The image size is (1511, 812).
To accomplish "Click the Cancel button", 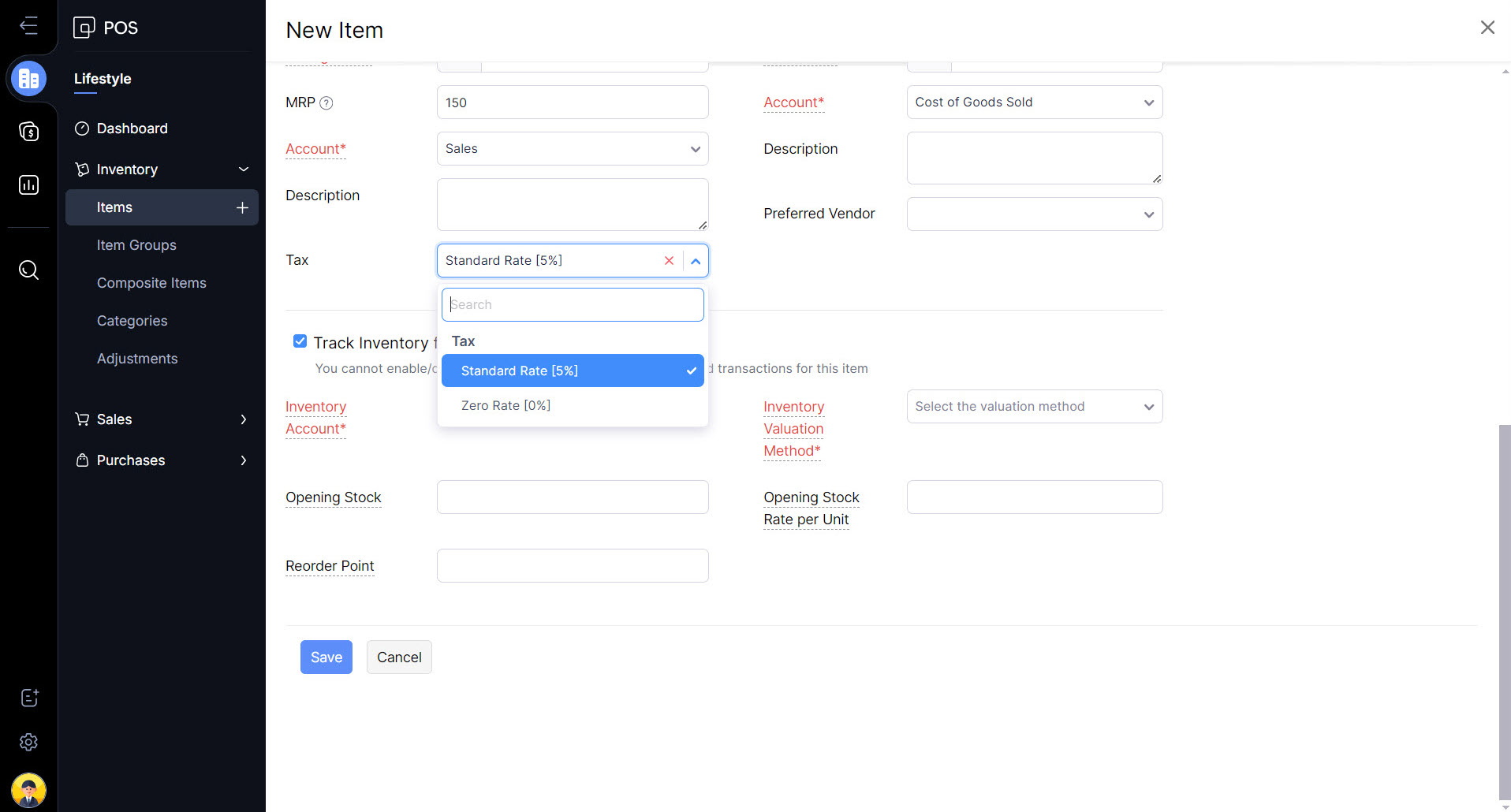I will [399, 657].
